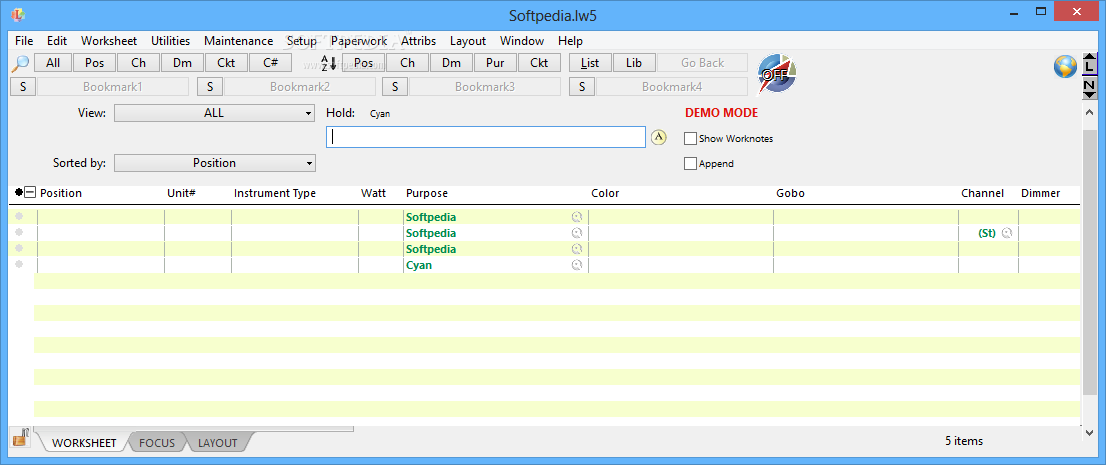Click the List button
1106x465 pixels.
[x=590, y=63]
